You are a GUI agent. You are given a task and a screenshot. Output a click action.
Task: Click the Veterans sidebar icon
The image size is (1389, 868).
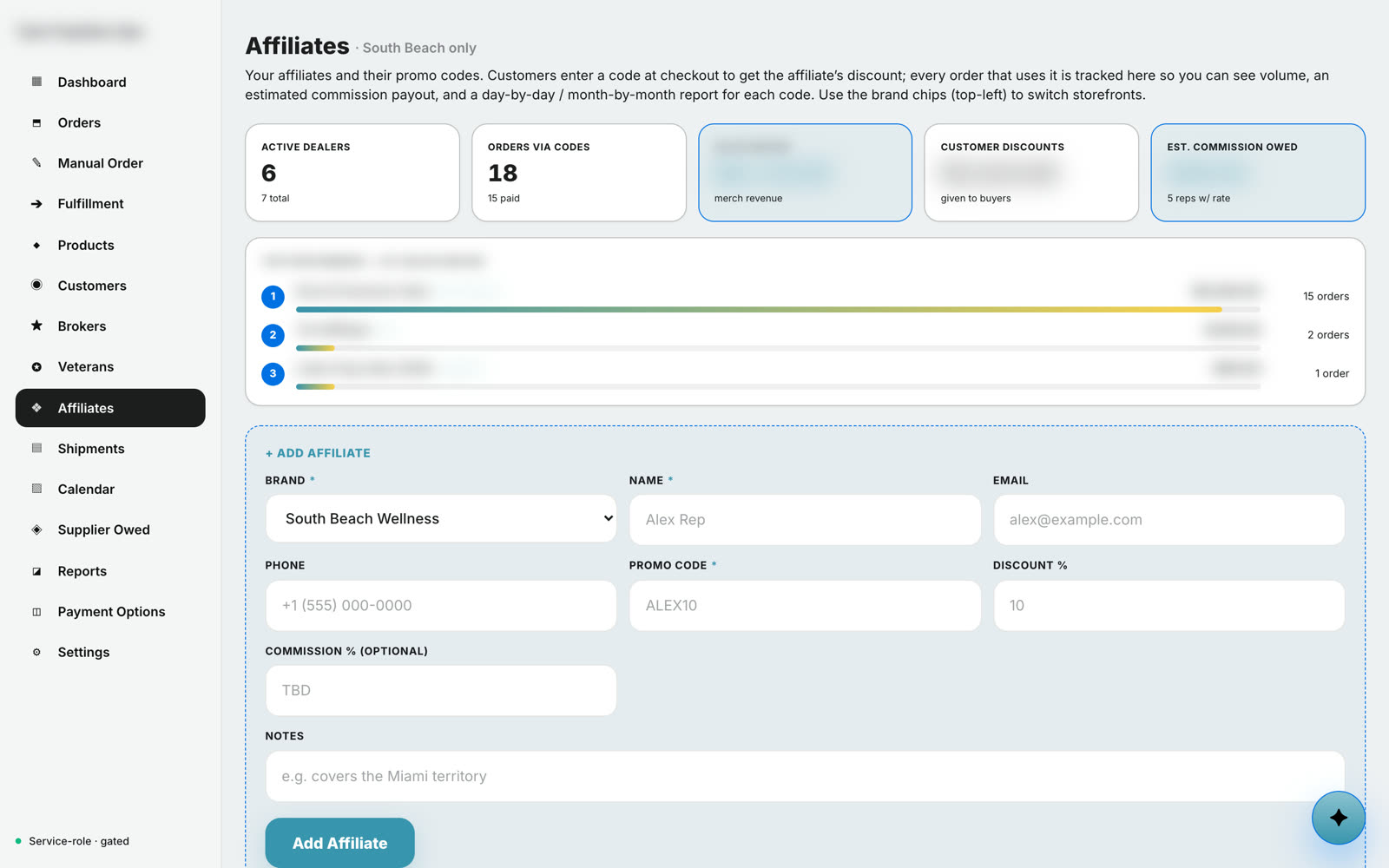coord(36,366)
